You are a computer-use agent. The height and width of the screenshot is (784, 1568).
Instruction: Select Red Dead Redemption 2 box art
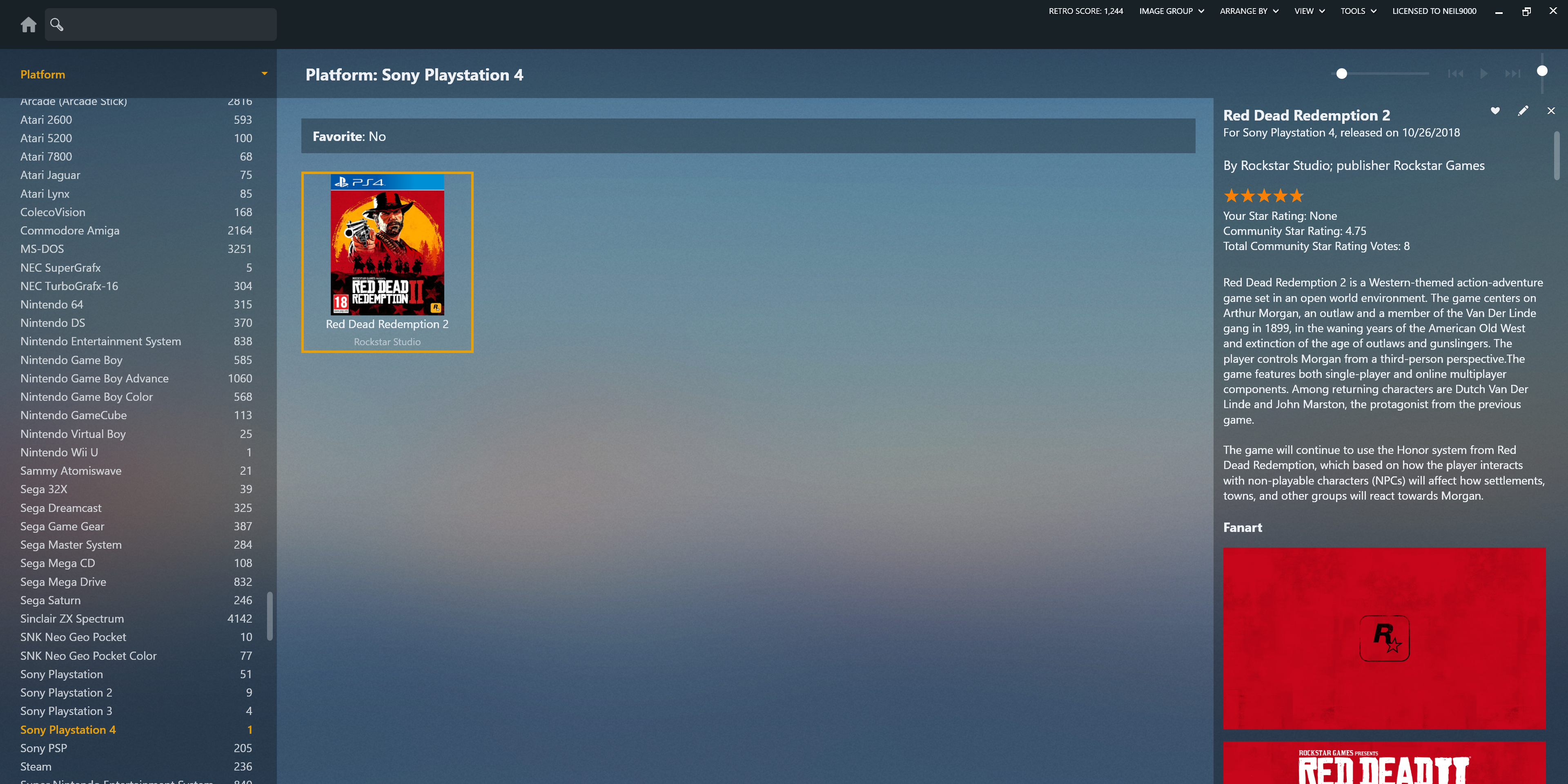point(387,244)
